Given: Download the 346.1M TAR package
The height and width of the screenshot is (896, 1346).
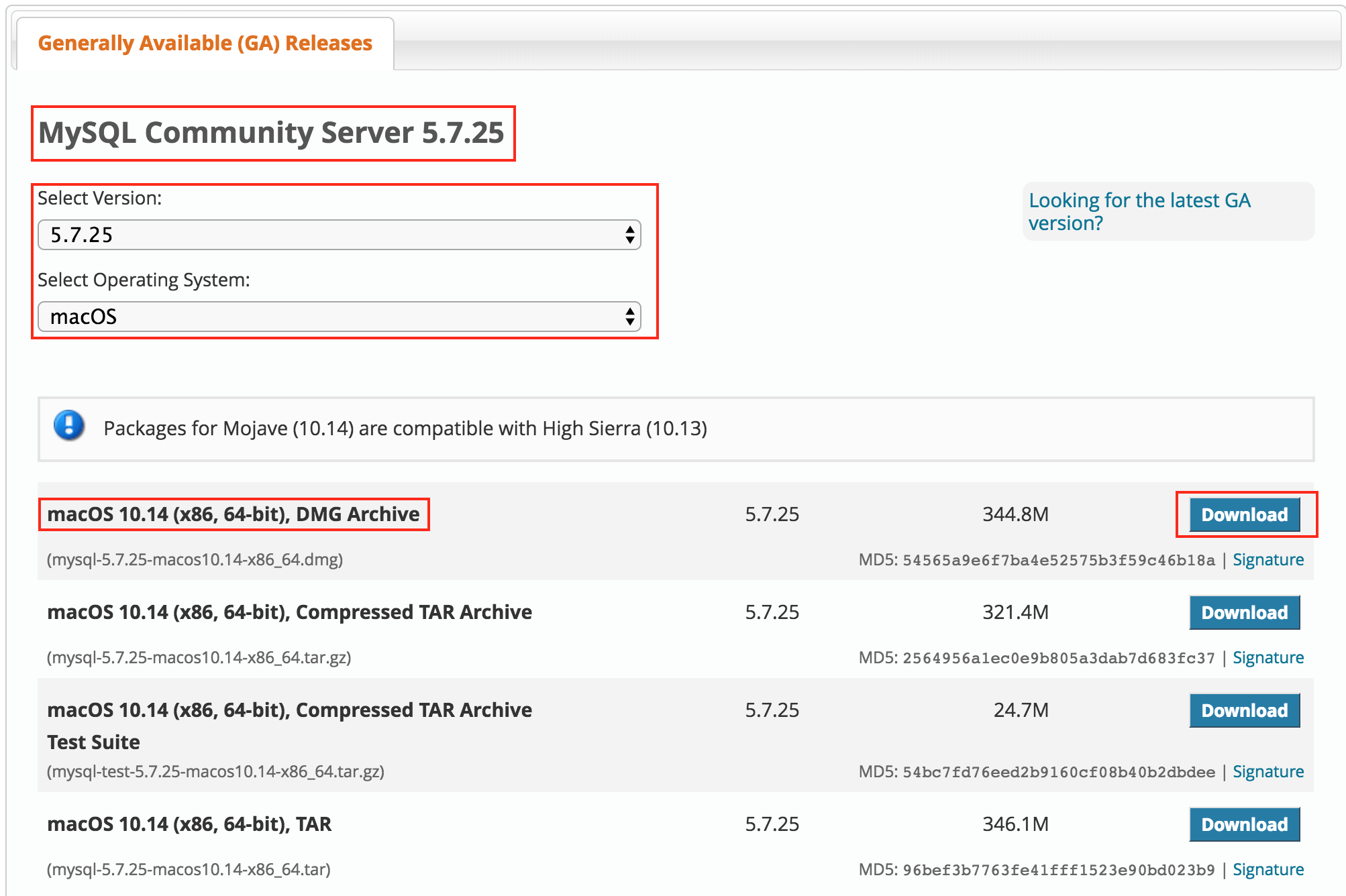Looking at the screenshot, I should (1244, 824).
